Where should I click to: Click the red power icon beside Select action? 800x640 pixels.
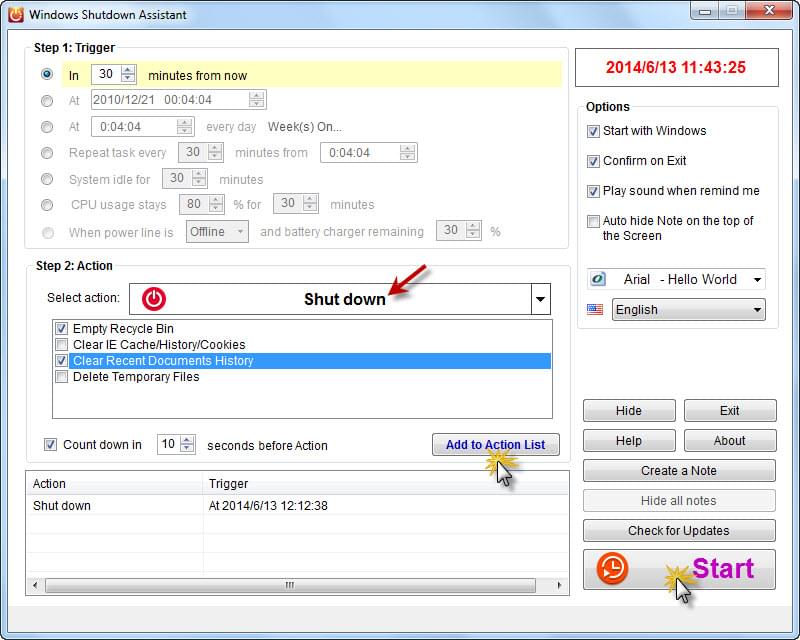pyautogui.click(x=153, y=298)
